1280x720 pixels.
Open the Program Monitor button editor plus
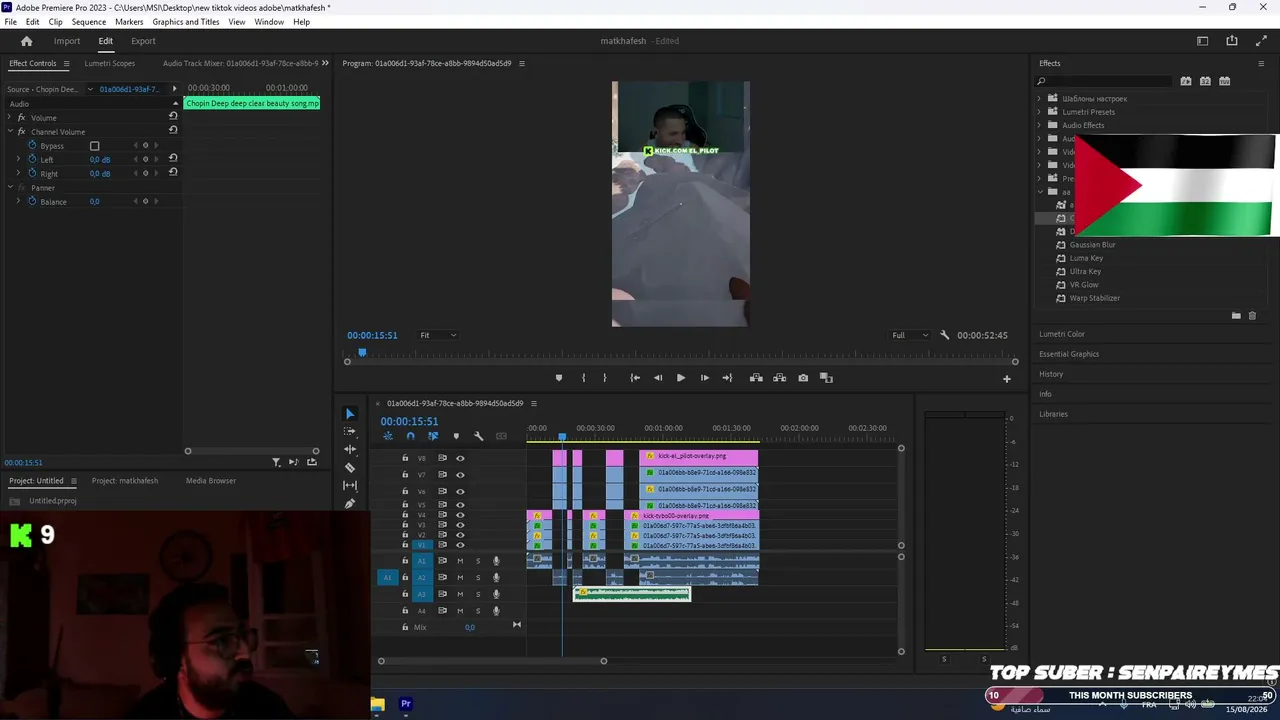point(1007,379)
